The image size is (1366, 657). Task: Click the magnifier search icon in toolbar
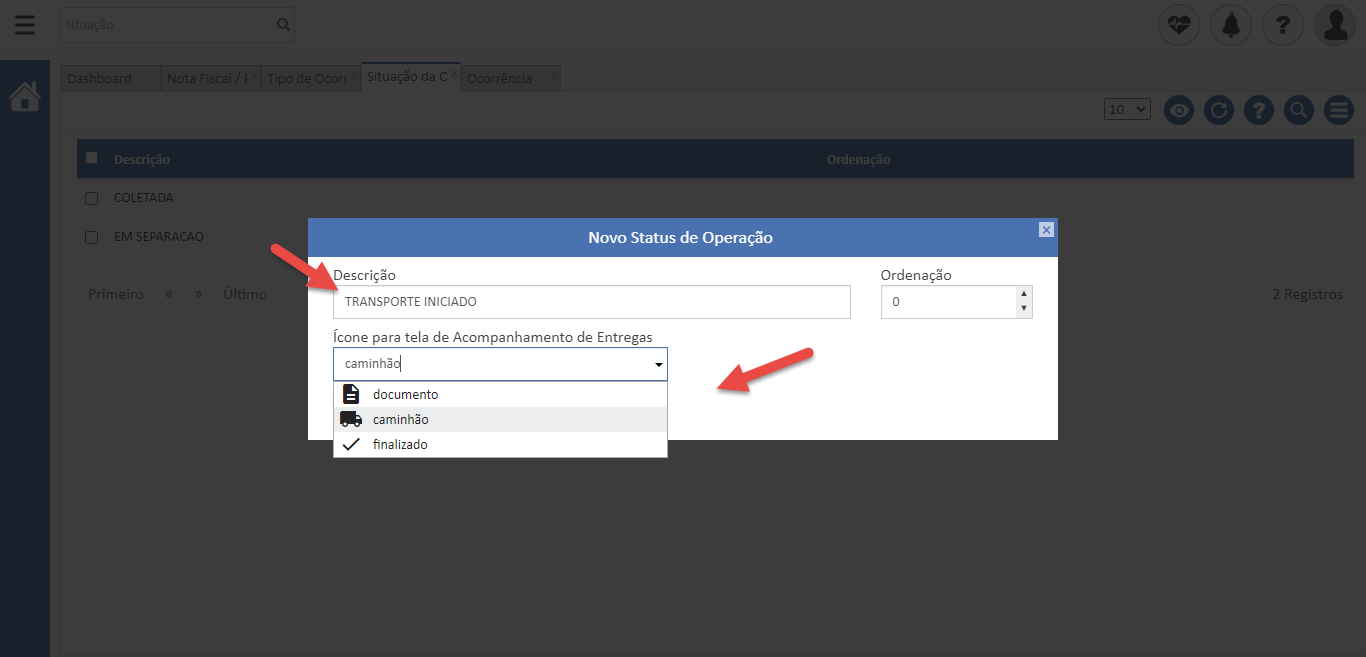(x=1298, y=110)
